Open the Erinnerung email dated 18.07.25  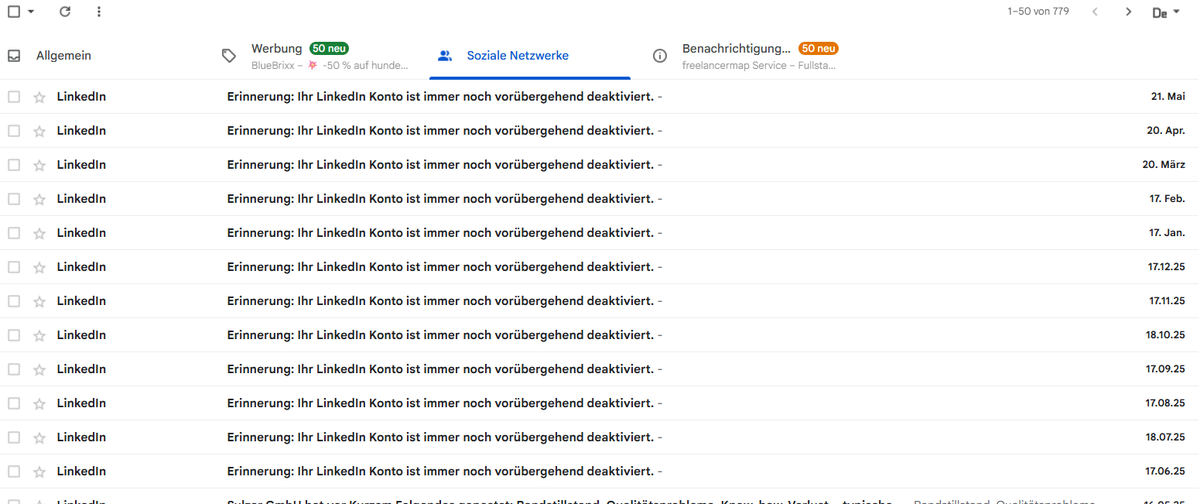(x=440, y=437)
